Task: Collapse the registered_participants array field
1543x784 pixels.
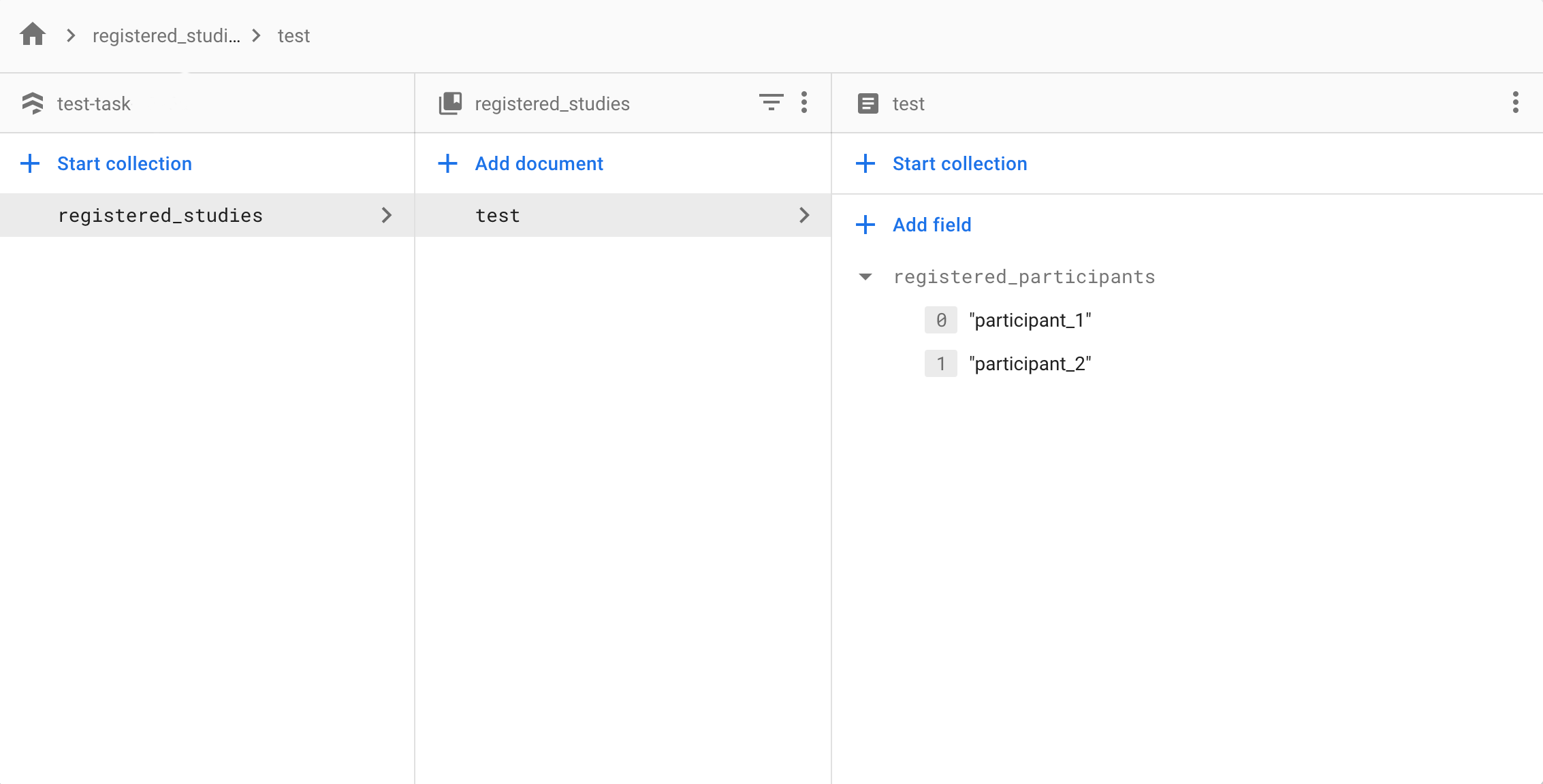Action: 865,276
